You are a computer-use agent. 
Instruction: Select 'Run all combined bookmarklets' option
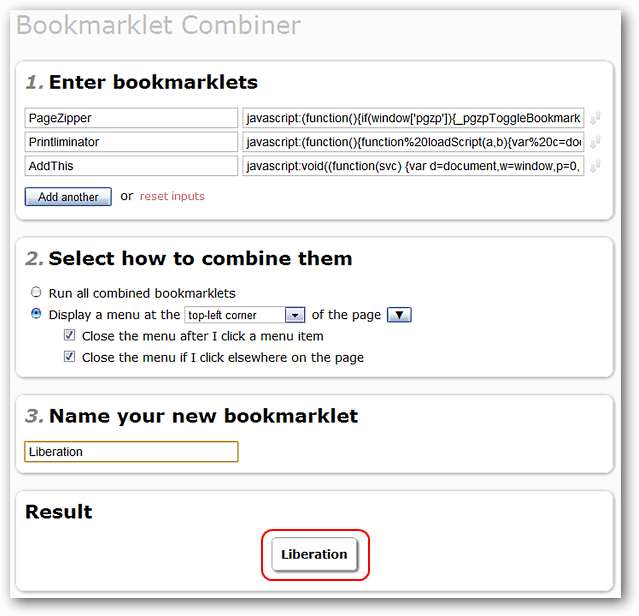[37, 293]
